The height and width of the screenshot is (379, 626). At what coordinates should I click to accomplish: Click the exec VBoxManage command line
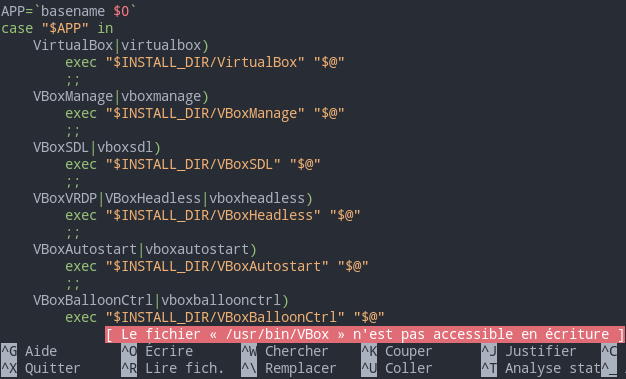click(205, 113)
